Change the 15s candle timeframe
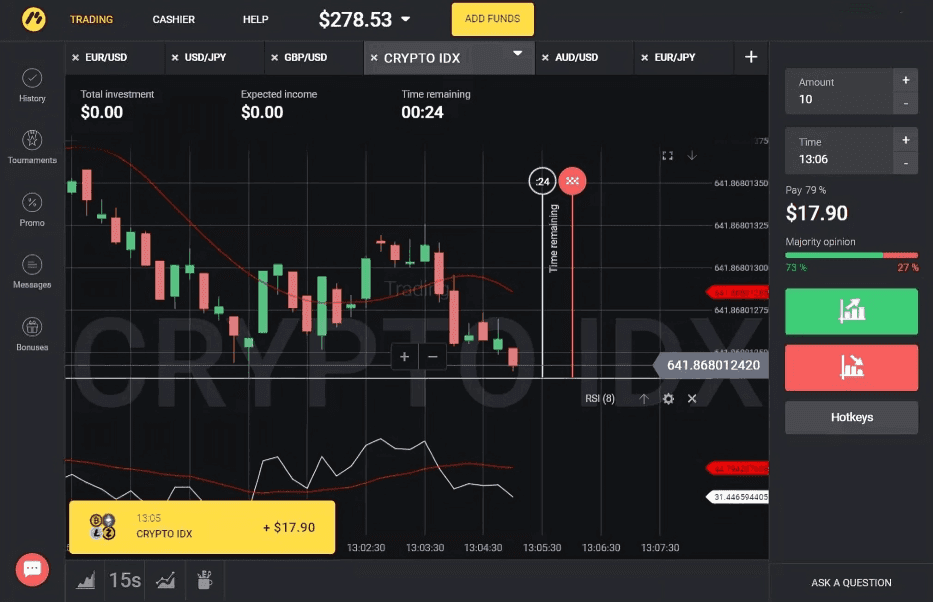Viewport: 933px width, 602px height. pos(125,580)
